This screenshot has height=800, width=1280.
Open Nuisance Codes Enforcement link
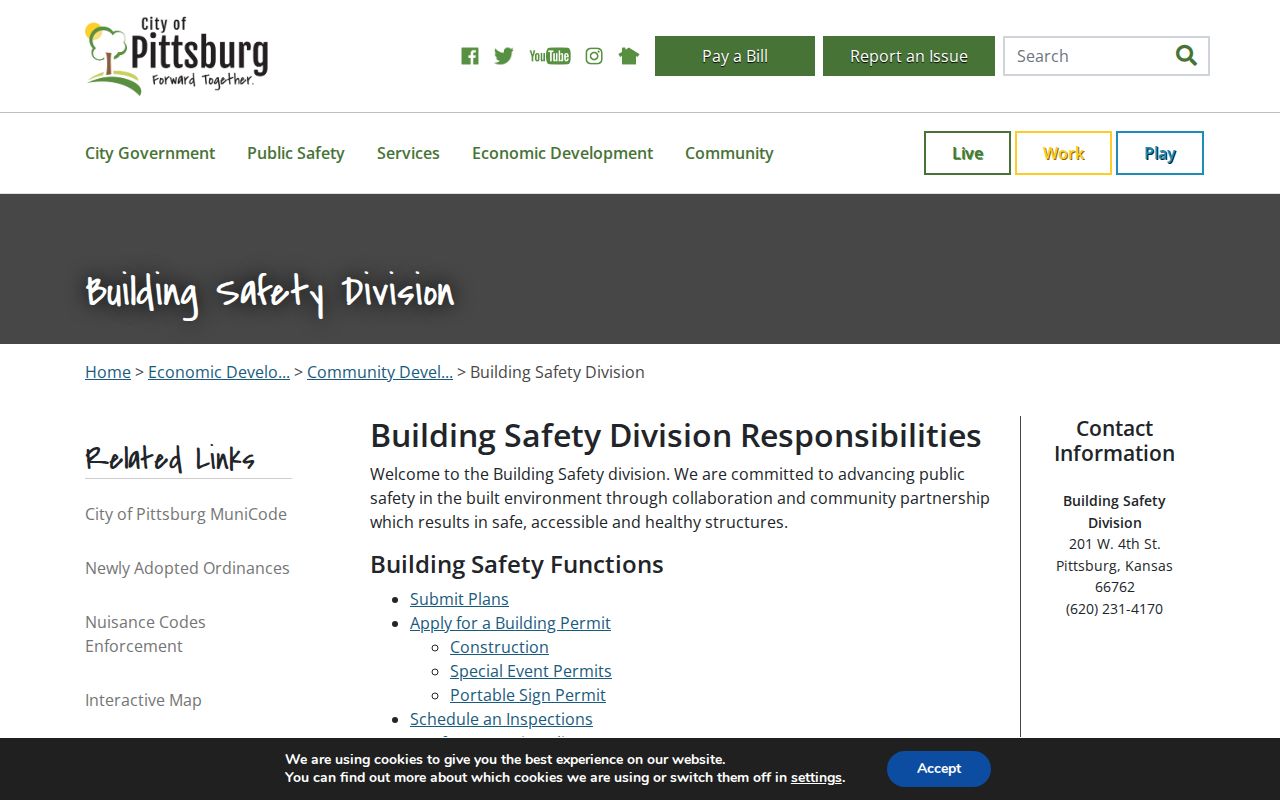(145, 634)
